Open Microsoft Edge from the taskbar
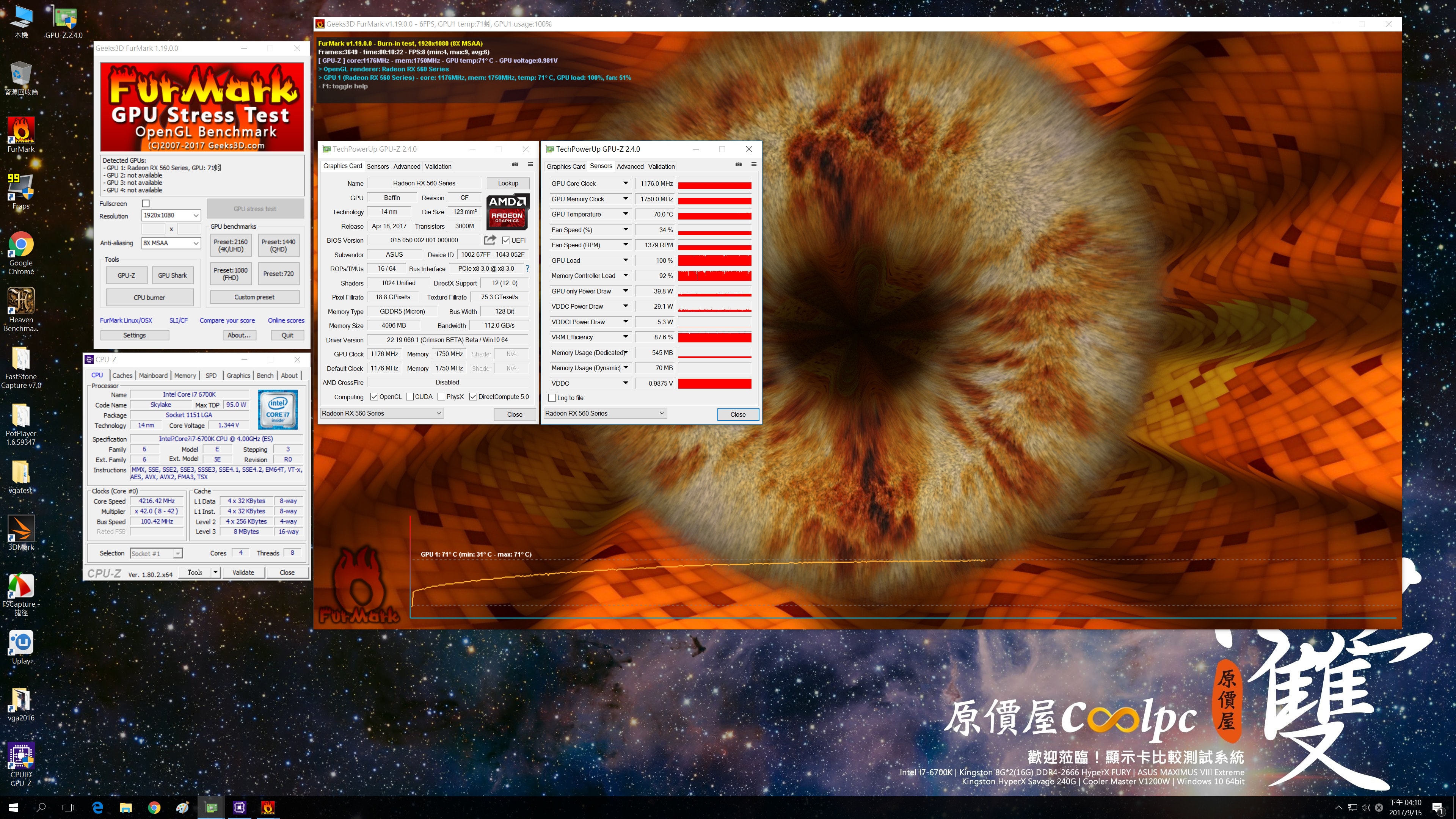Image resolution: width=1456 pixels, height=819 pixels. [x=97, y=808]
